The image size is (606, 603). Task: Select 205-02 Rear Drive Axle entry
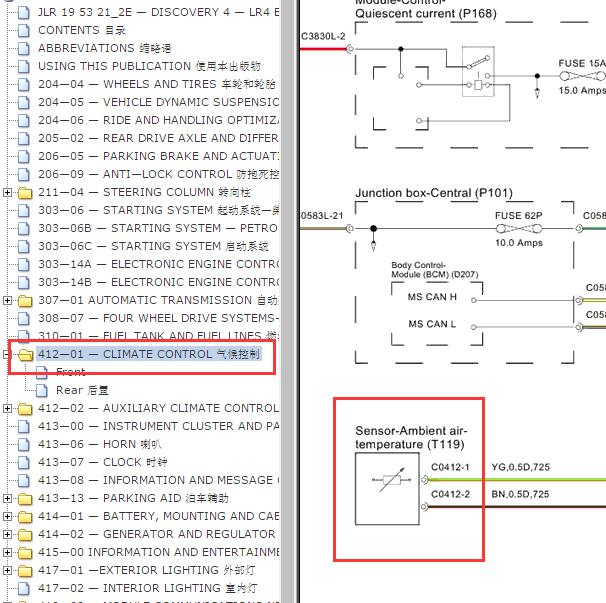click(x=158, y=138)
